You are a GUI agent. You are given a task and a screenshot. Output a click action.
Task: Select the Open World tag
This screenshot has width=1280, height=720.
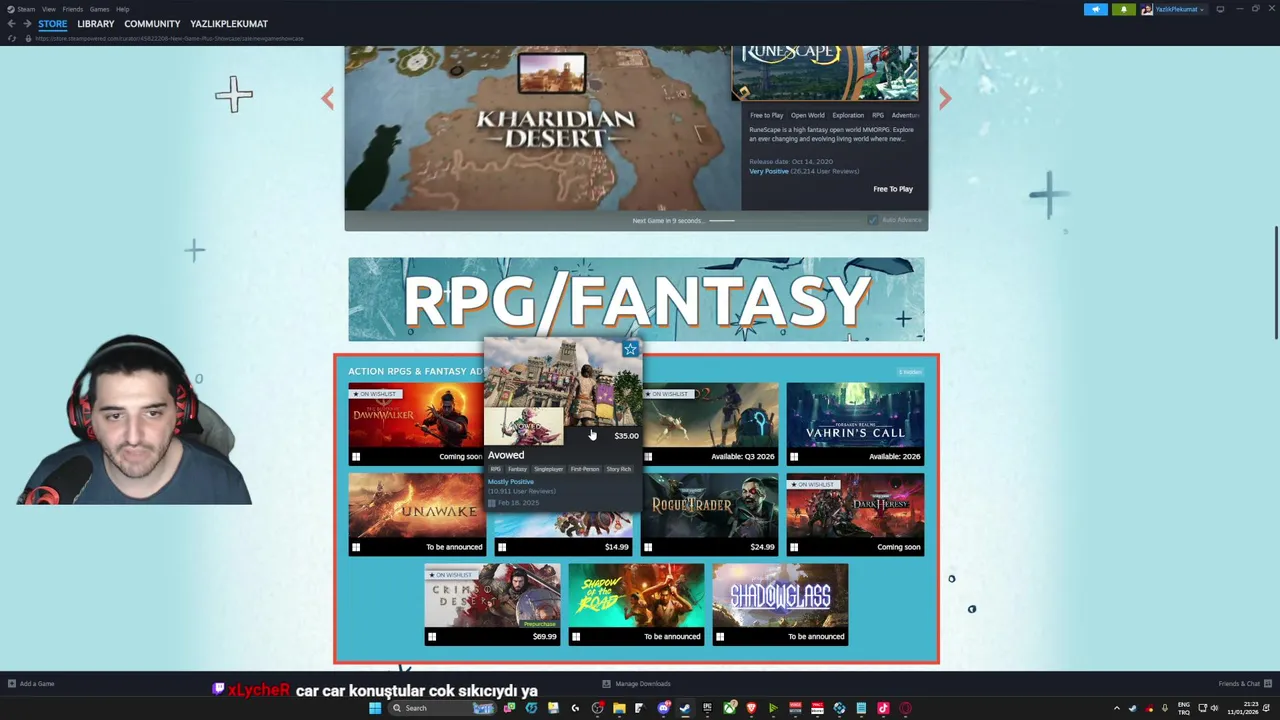[x=808, y=115]
